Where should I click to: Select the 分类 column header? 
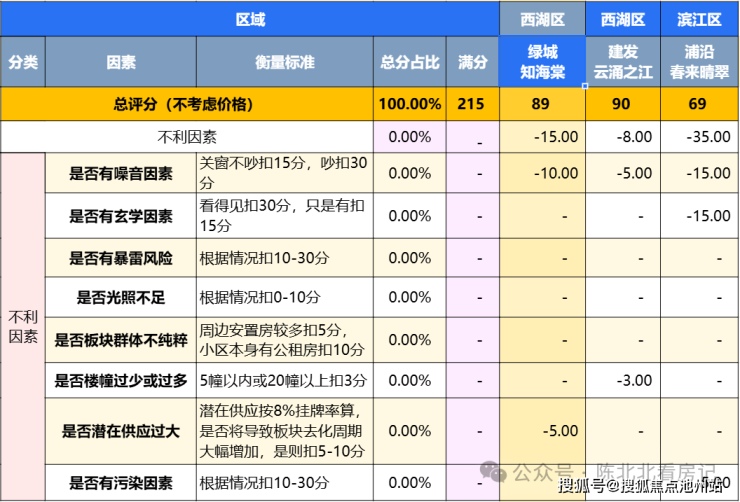[x=23, y=62]
